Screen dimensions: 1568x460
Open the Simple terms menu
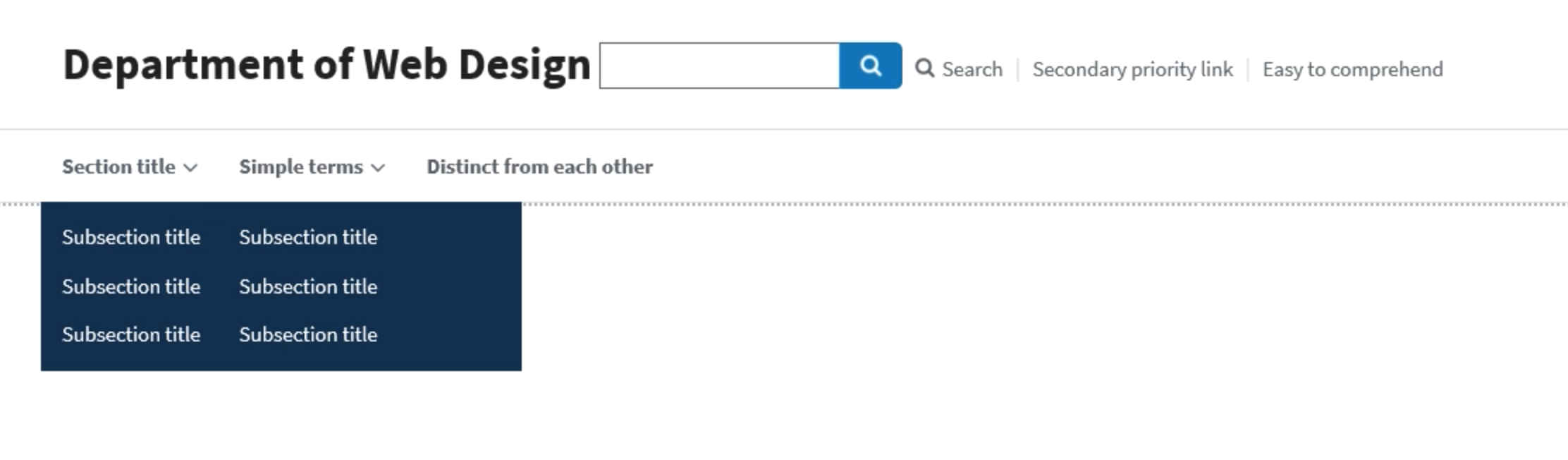pyautogui.click(x=312, y=167)
